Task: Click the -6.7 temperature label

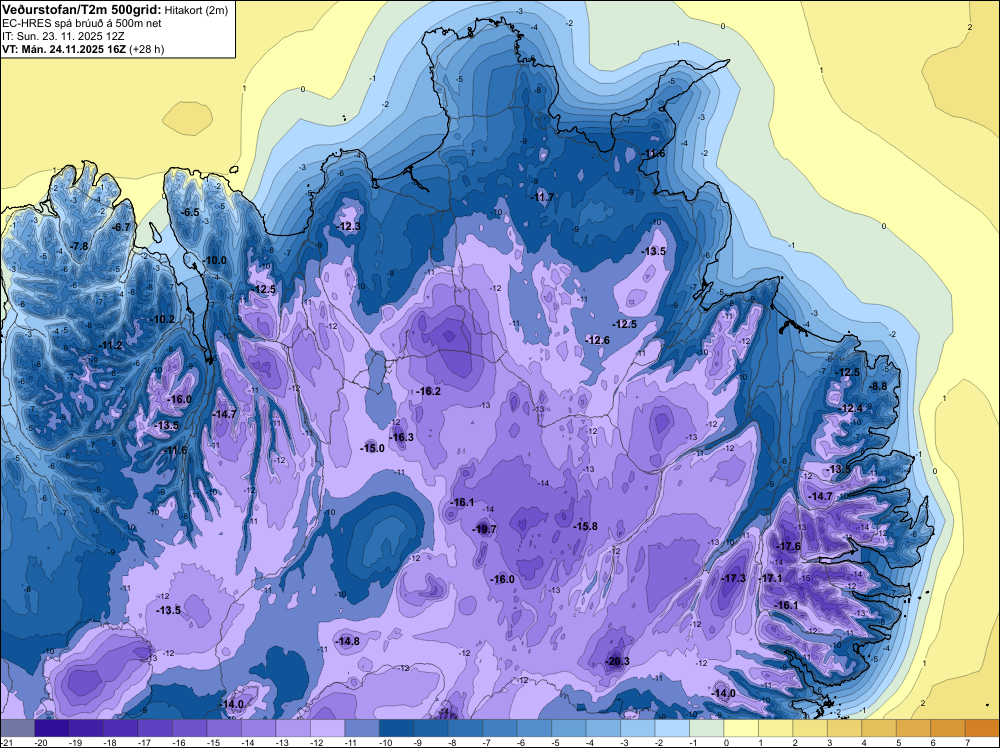Action: coord(121,227)
